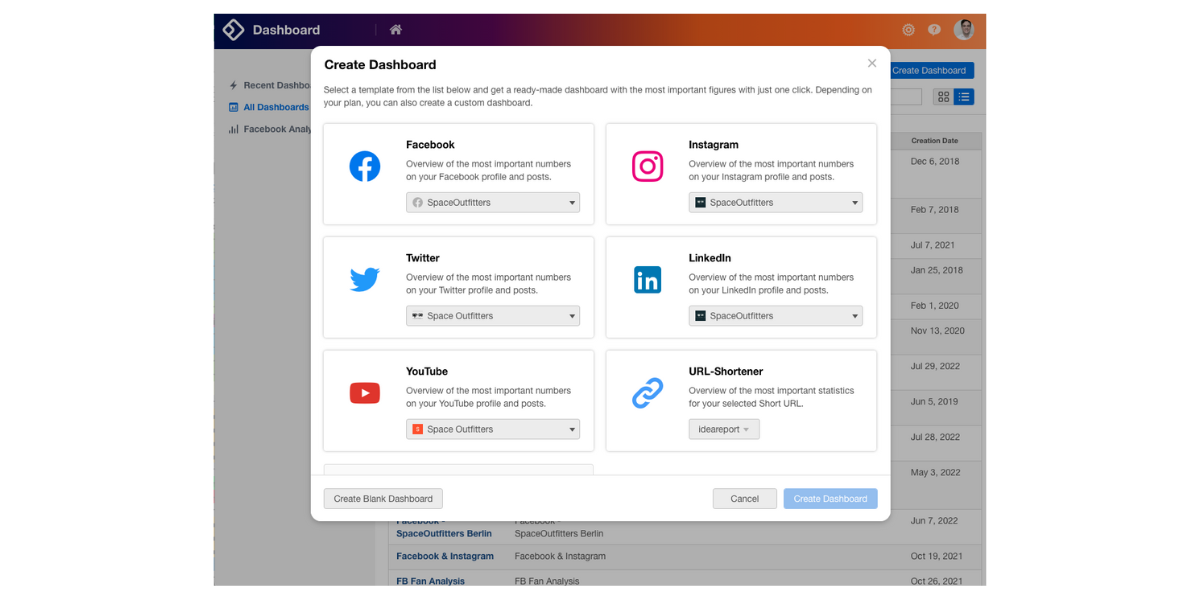Screen dimensions: 1200x600
Task: Click the YouTube template title
Action: [427, 371]
